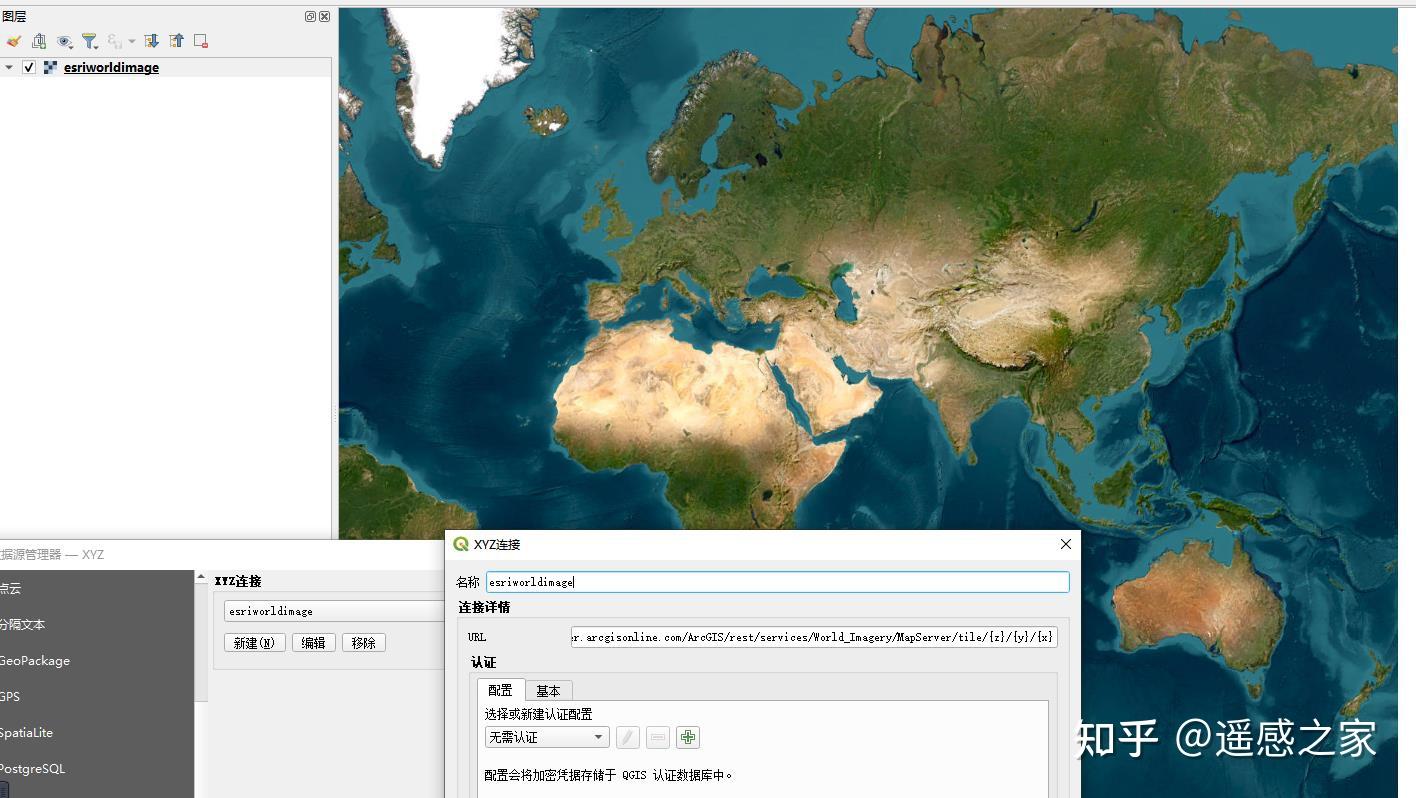Viewport: 1416px width, 798px height.
Task: Click the 移除 remove connection button
Action: (x=364, y=643)
